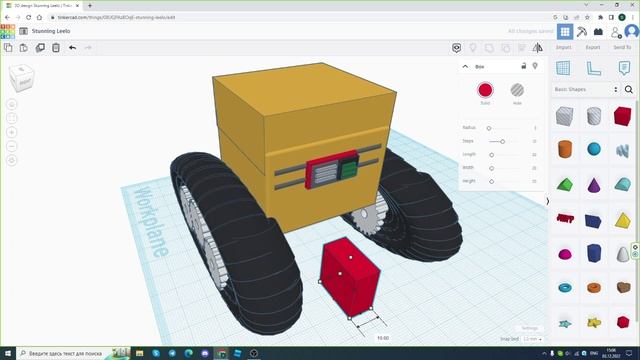Click the Group shapes icon
Screen dimensions: 640x360
489,48
